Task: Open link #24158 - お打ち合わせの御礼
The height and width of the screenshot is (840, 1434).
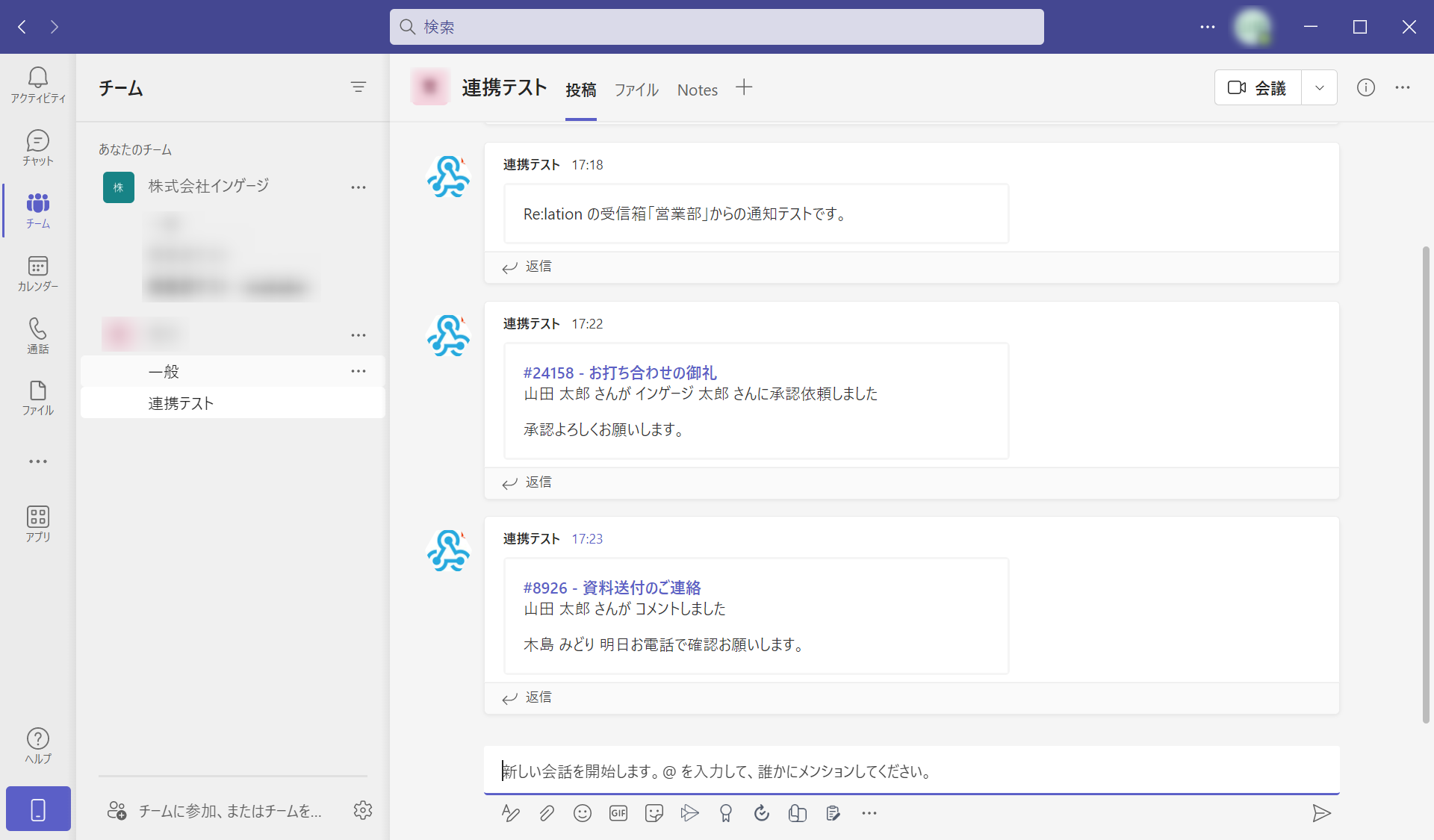Action: (620, 373)
